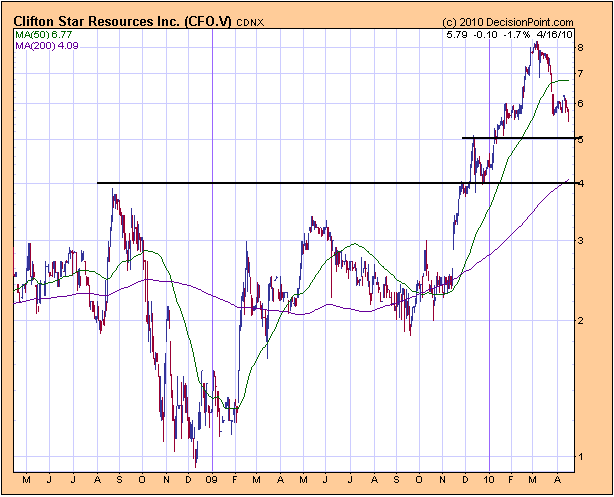Viewport: 614px width, 497px height.
Task: Click the 3 label on price axis
Action: click(x=580, y=240)
